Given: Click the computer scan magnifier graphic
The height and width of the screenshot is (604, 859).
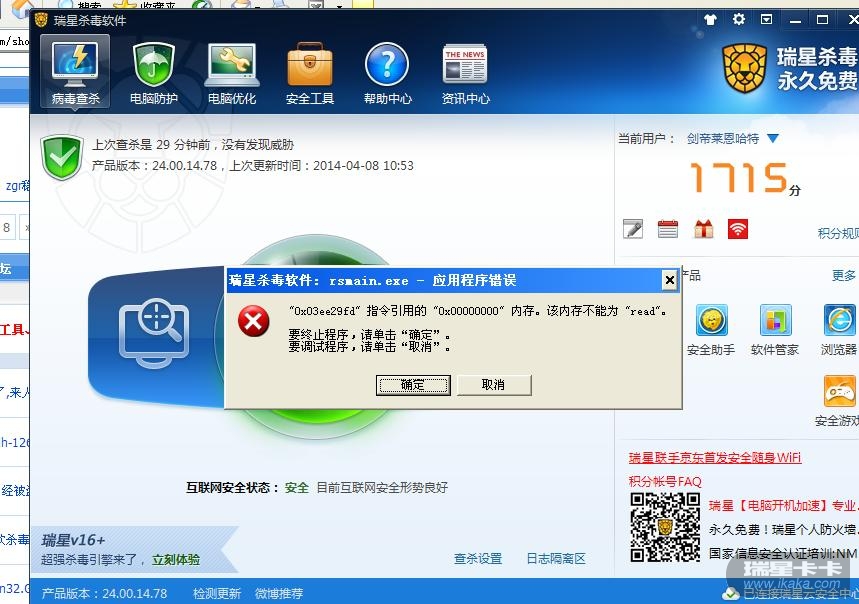Looking at the screenshot, I should point(154,333).
